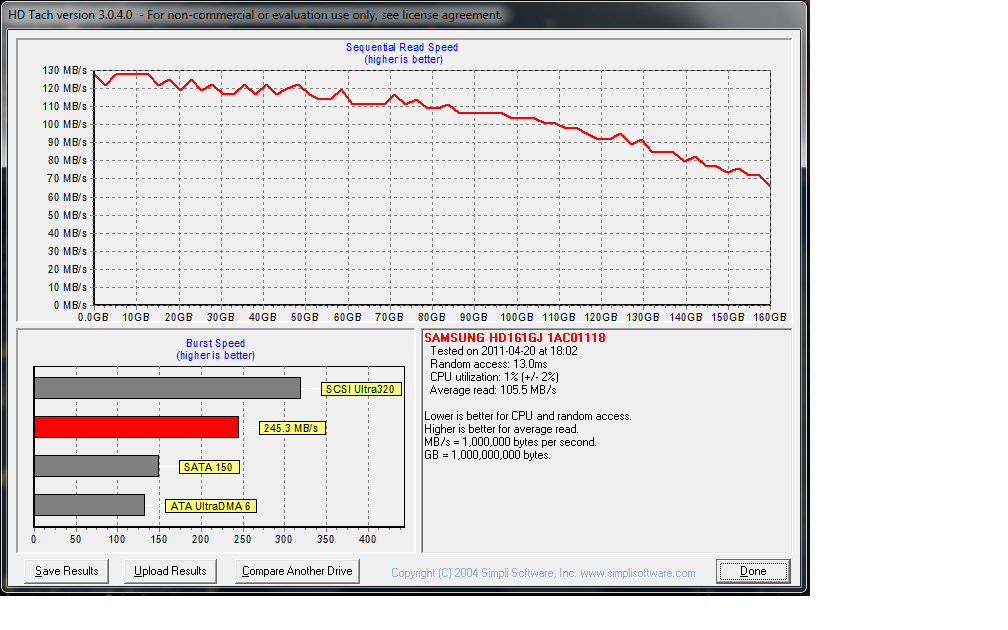Select the SATA 150 yellow label
The image size is (1008, 630).
[210, 467]
